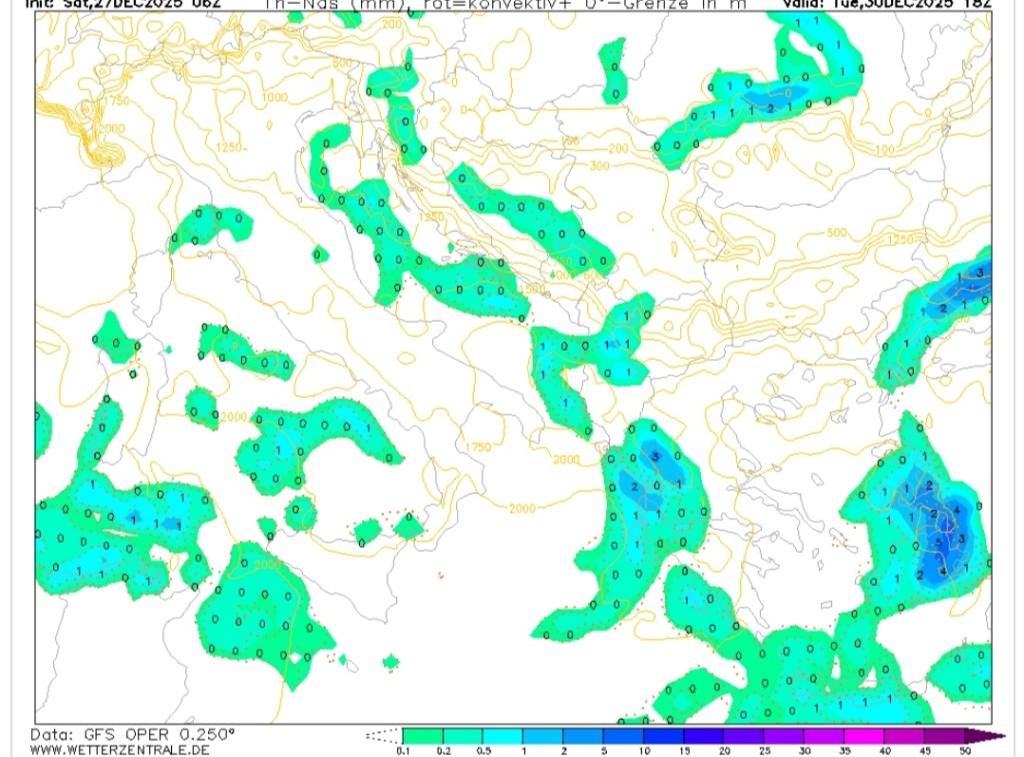Click the 1000 contour label in upper-left
This screenshot has height=757, width=1024.
coord(273,97)
